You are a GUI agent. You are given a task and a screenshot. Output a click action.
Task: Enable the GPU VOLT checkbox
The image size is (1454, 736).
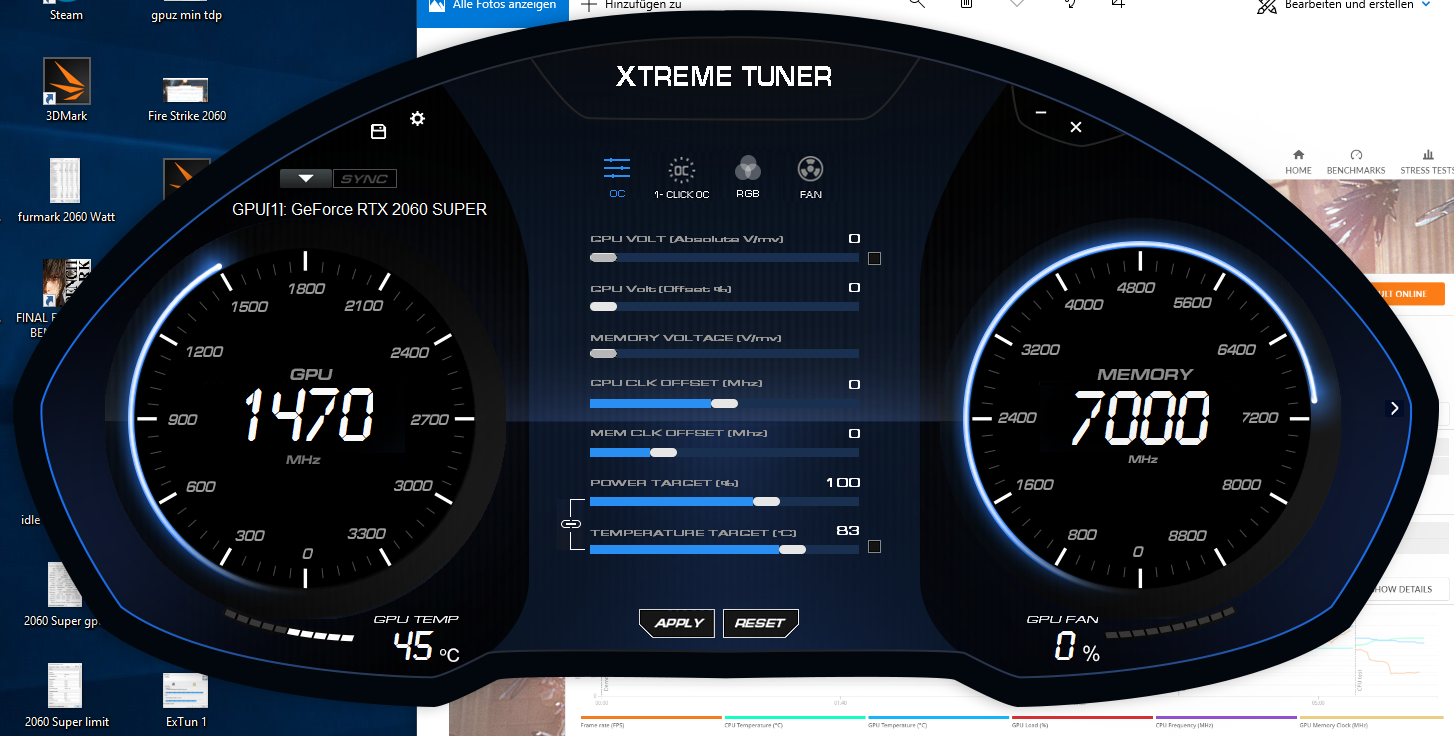(x=875, y=259)
